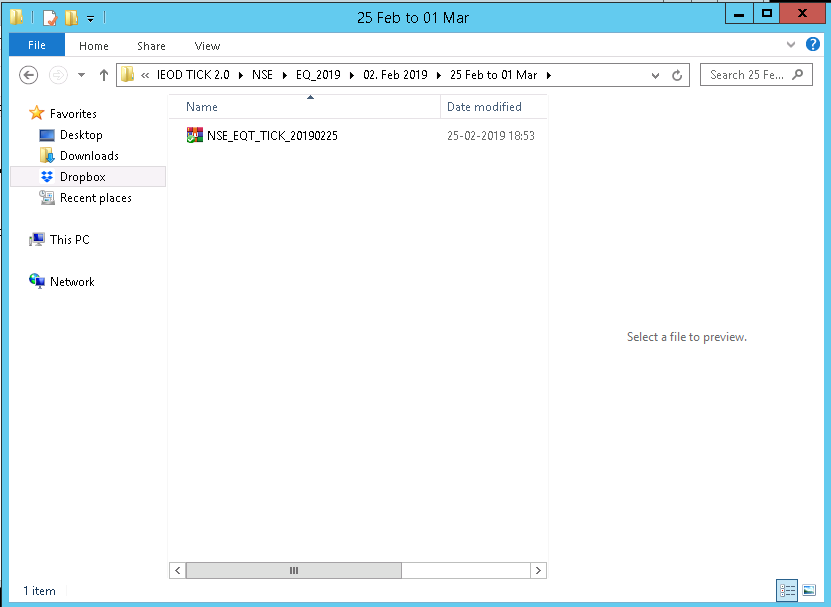Click the Forward navigation arrow

tap(58, 75)
